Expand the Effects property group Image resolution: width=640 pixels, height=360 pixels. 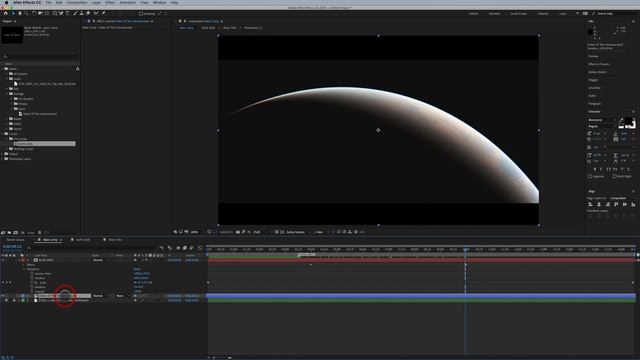click(x=24, y=264)
